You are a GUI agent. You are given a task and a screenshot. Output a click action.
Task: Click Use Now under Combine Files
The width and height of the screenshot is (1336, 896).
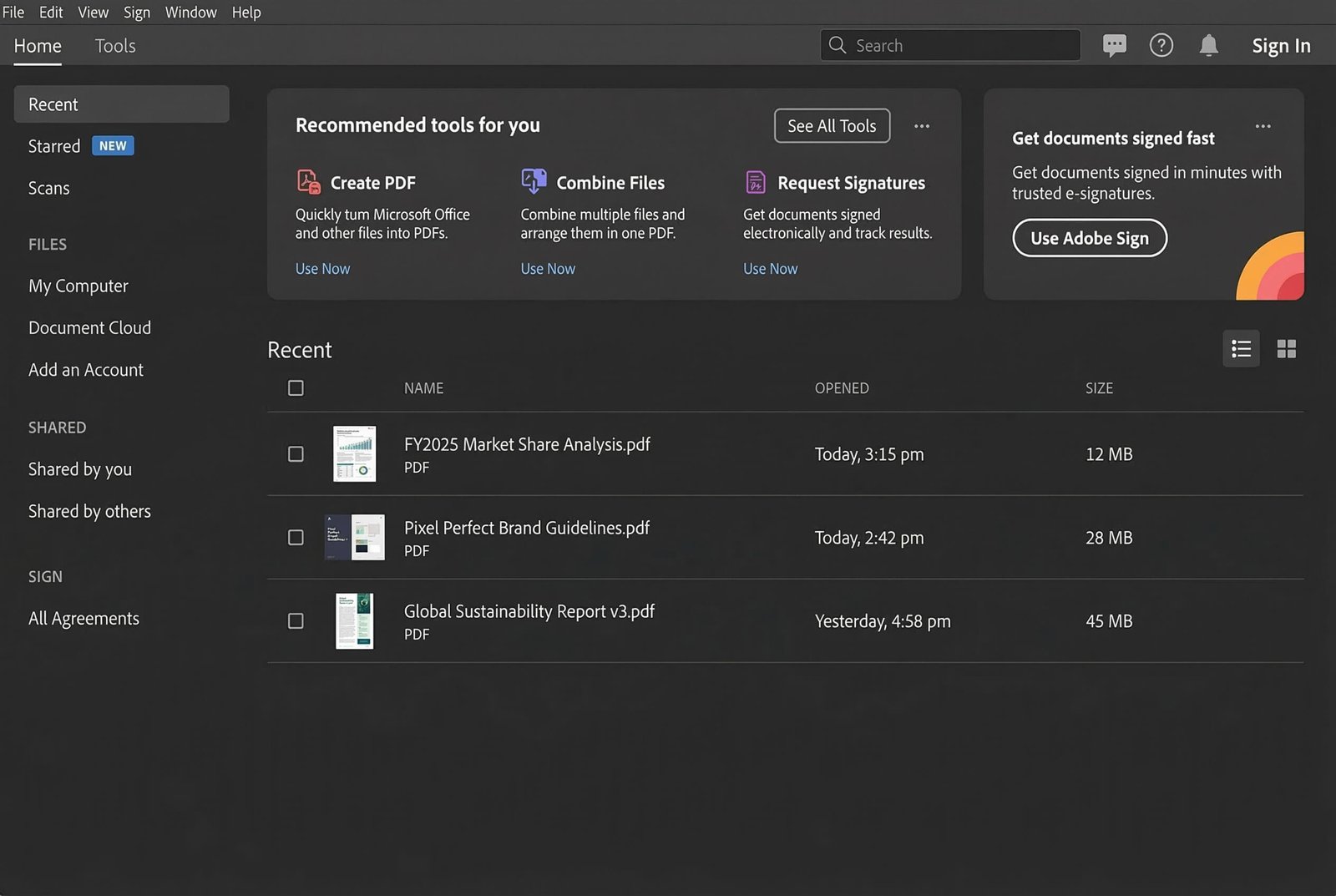(548, 268)
